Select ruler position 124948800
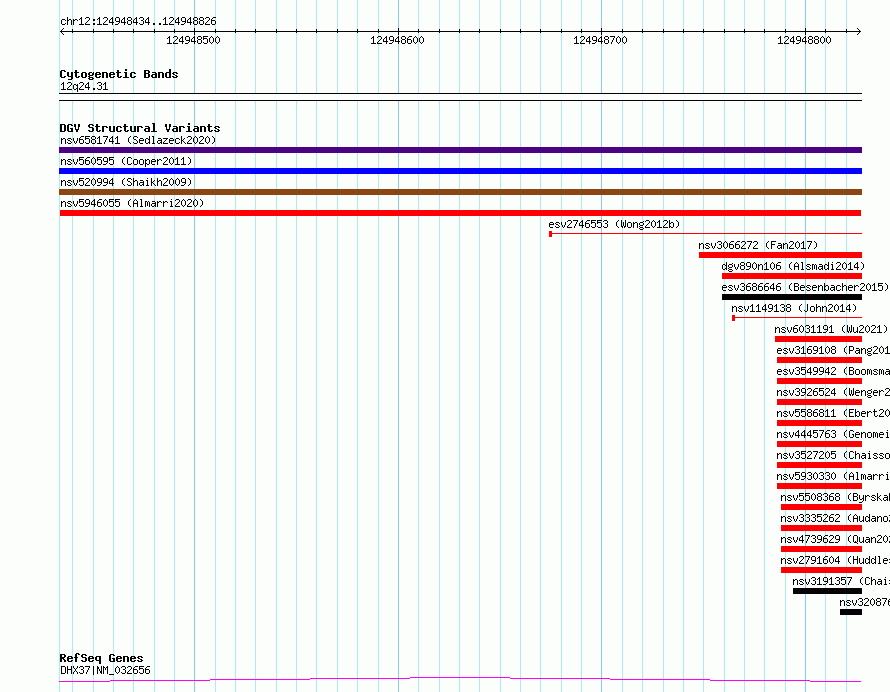 click(804, 40)
